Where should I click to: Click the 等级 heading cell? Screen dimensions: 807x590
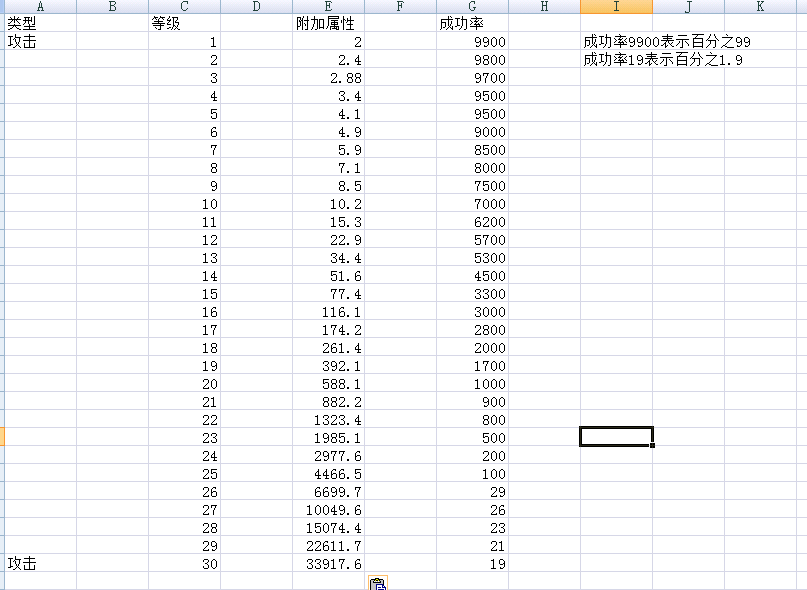click(166, 24)
